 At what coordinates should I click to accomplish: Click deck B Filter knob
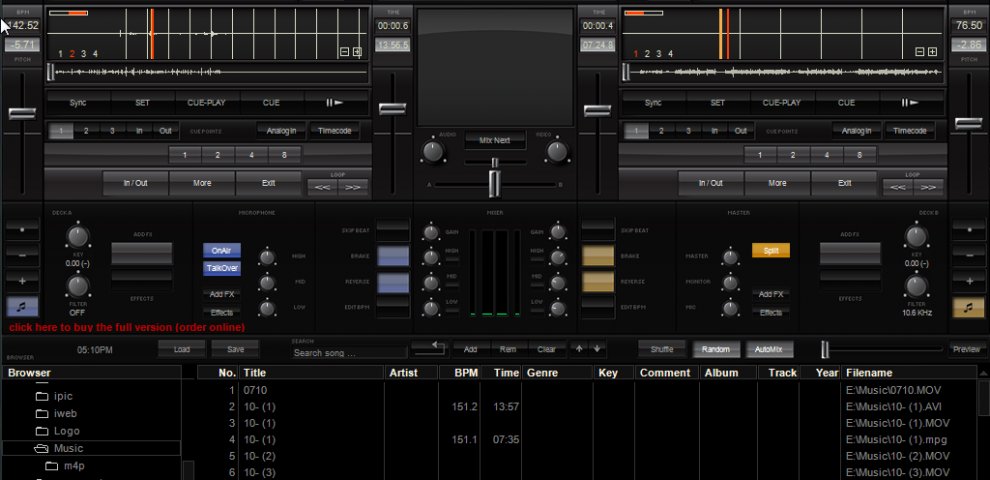[x=916, y=286]
